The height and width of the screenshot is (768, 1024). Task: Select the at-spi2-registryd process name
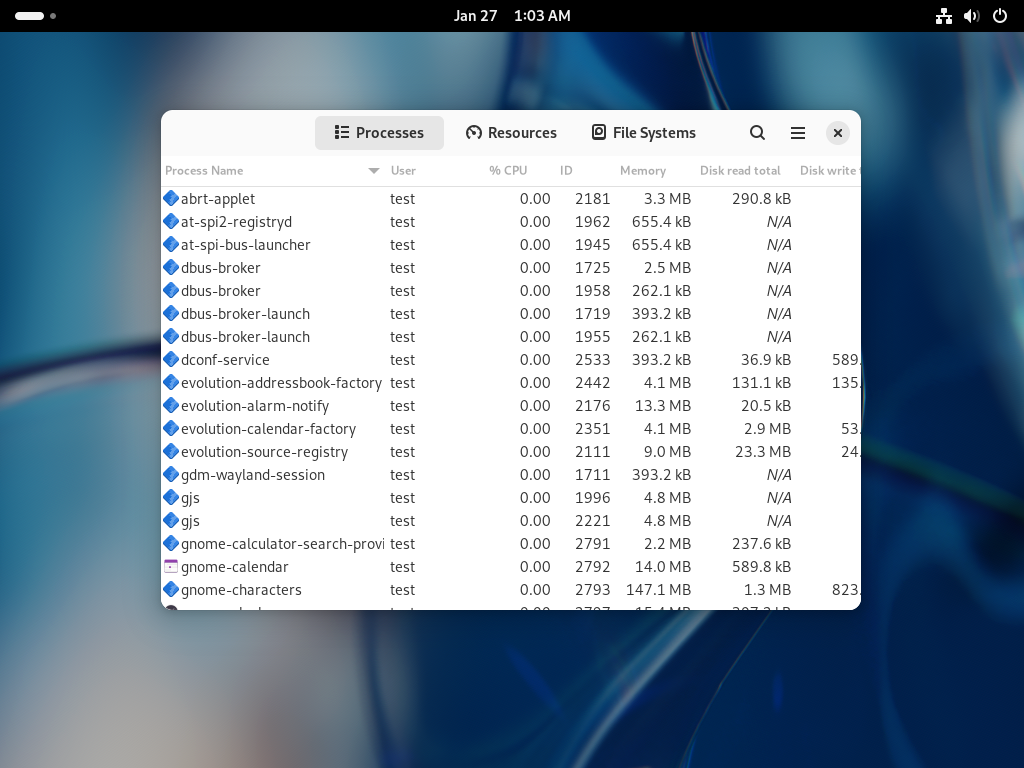[236, 222]
